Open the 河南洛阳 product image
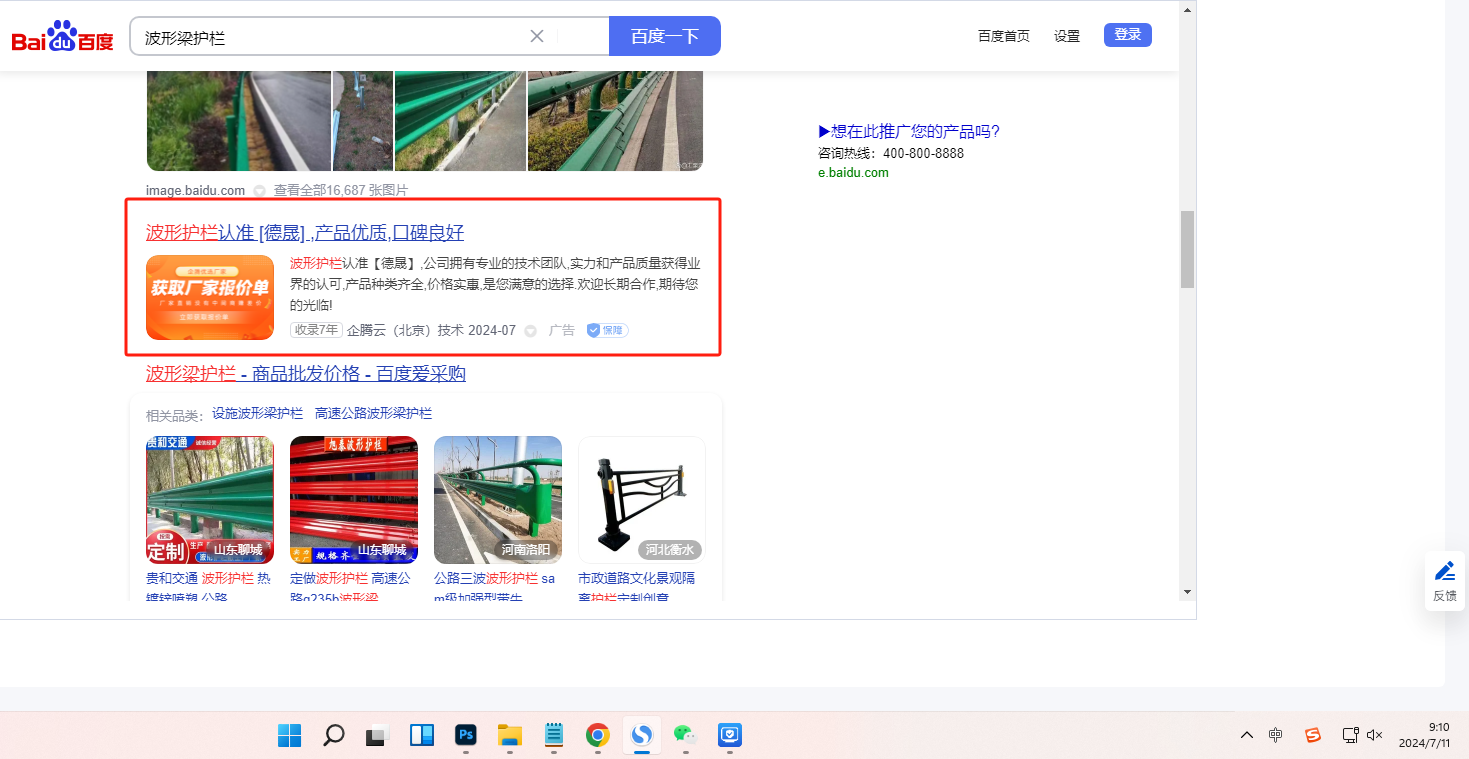Screen dimensions: 1469x759 coord(498,500)
